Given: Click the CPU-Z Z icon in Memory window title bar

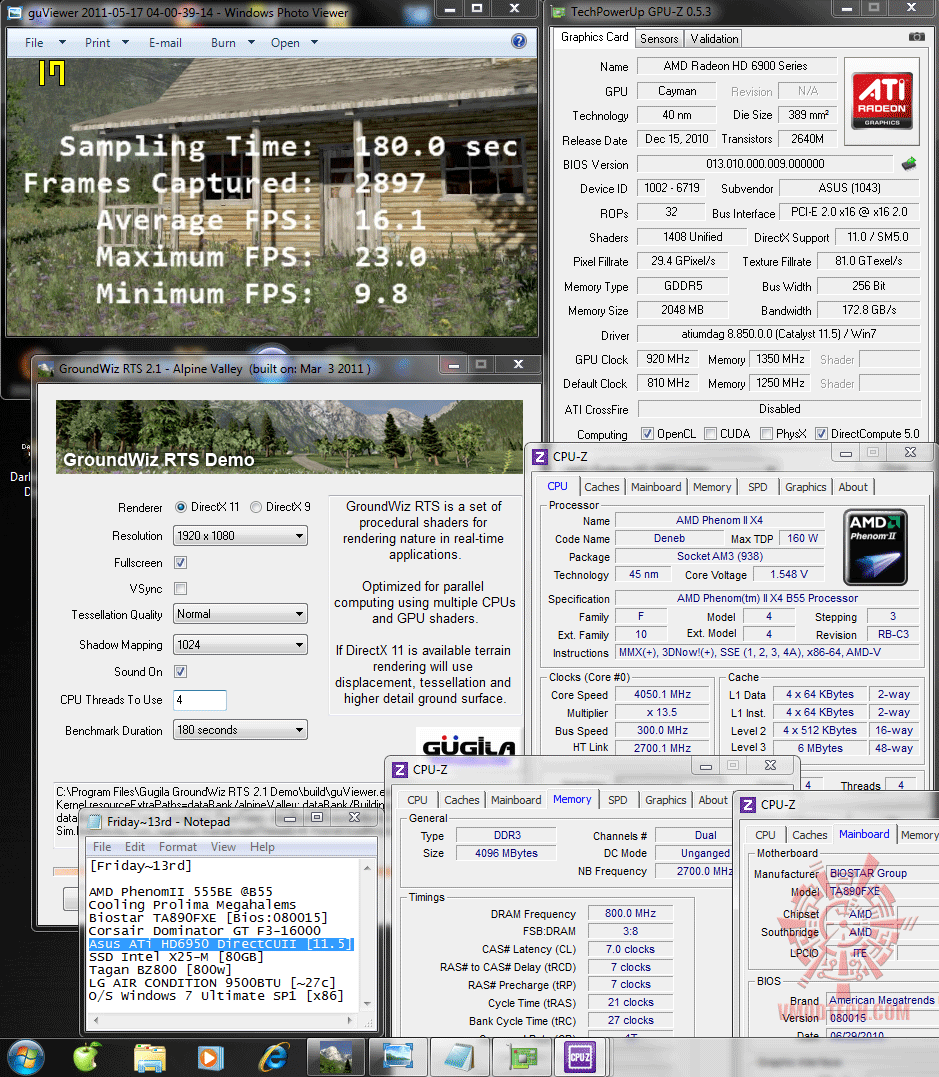Looking at the screenshot, I should 400,770.
